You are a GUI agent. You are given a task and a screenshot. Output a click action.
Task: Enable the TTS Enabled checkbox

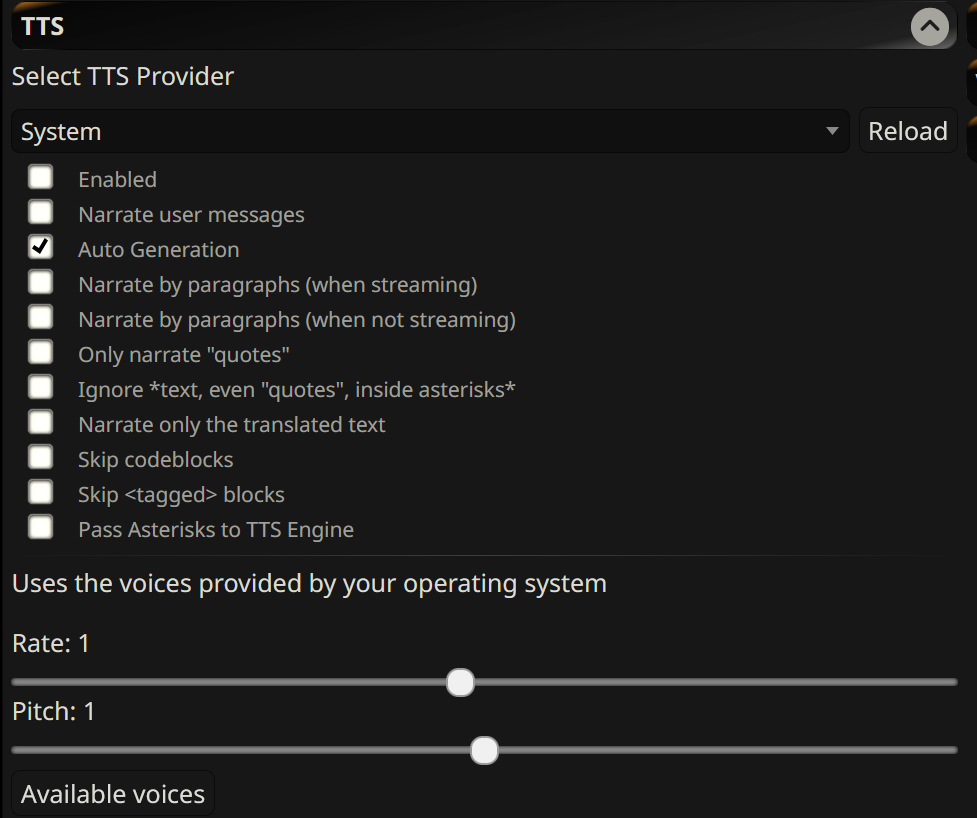[x=41, y=177]
